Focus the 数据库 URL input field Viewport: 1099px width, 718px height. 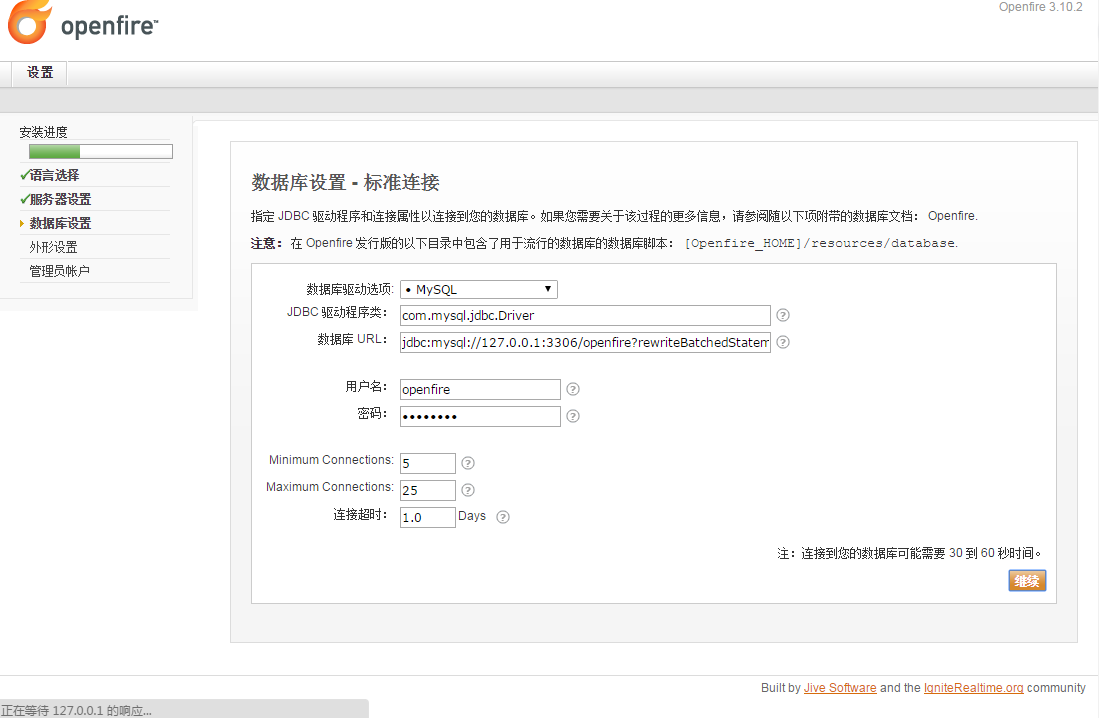click(585, 342)
